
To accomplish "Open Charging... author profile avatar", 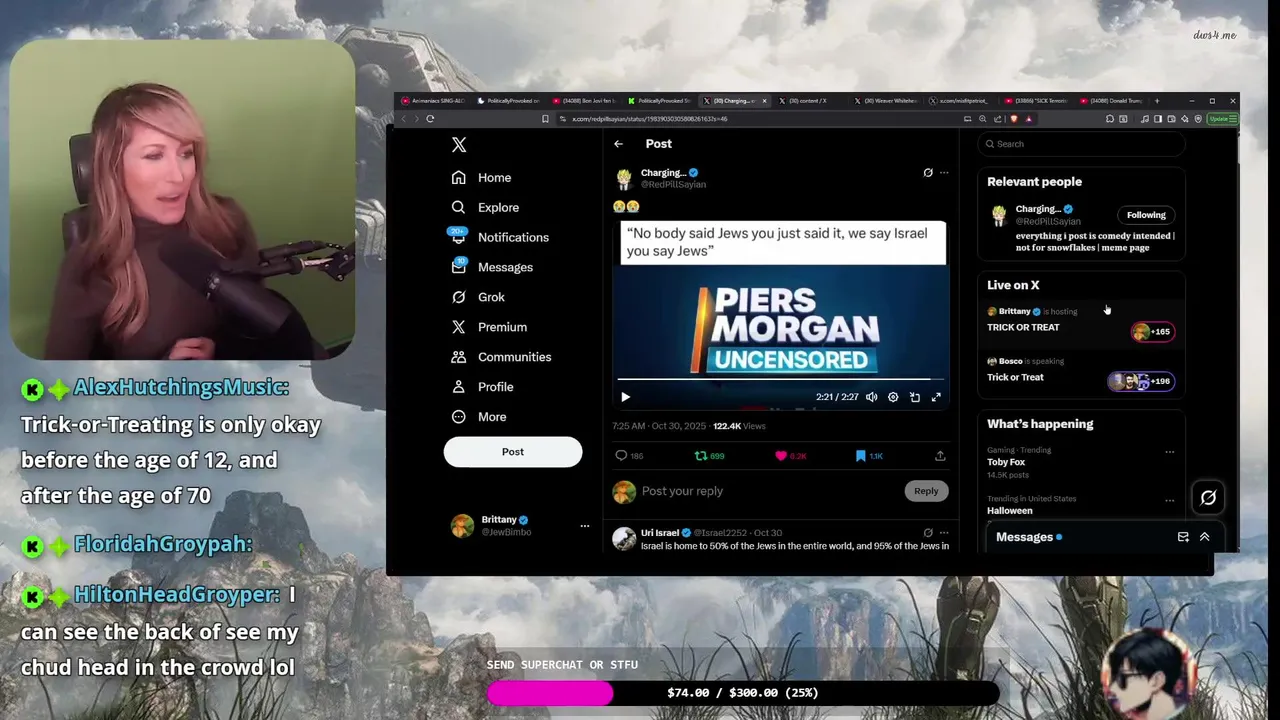I will pyautogui.click(x=624, y=179).
